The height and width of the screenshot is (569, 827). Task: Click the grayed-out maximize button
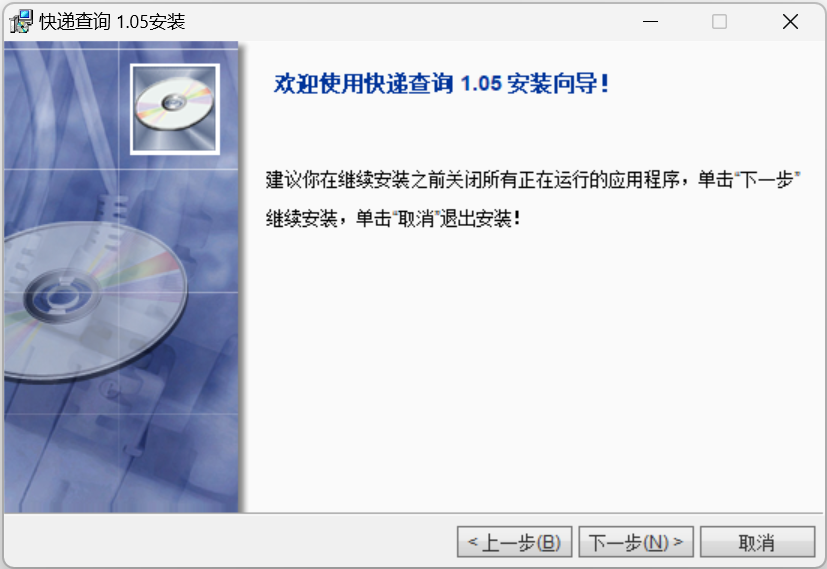coord(719,22)
